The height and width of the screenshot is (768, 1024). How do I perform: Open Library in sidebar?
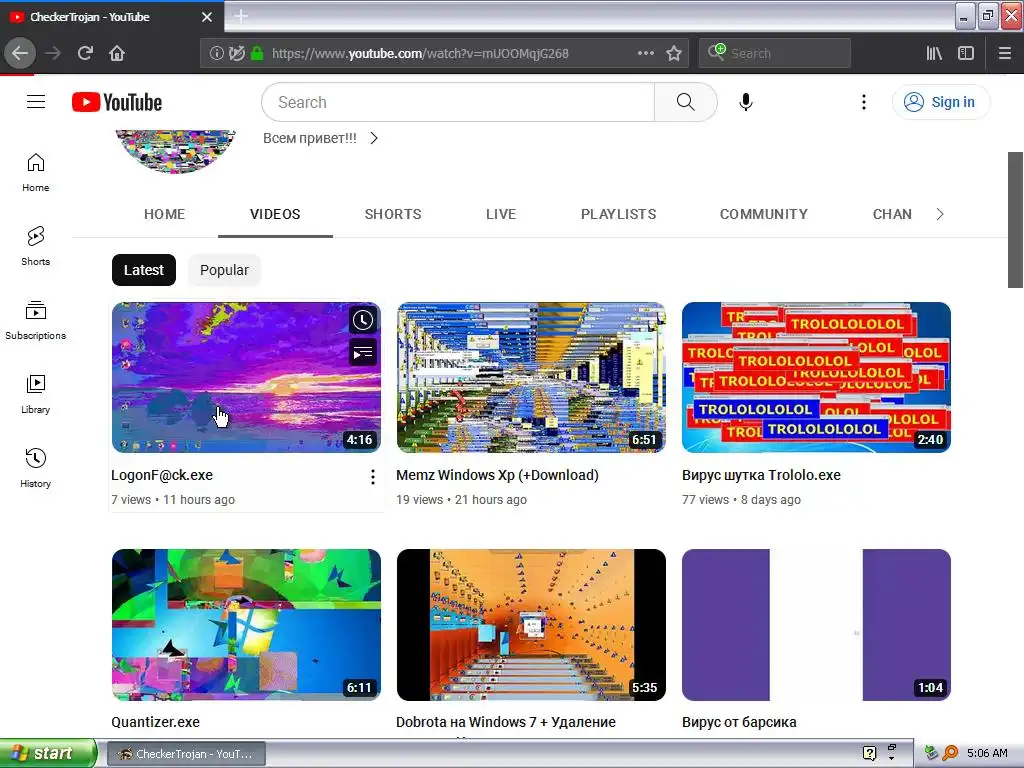click(x=35, y=394)
